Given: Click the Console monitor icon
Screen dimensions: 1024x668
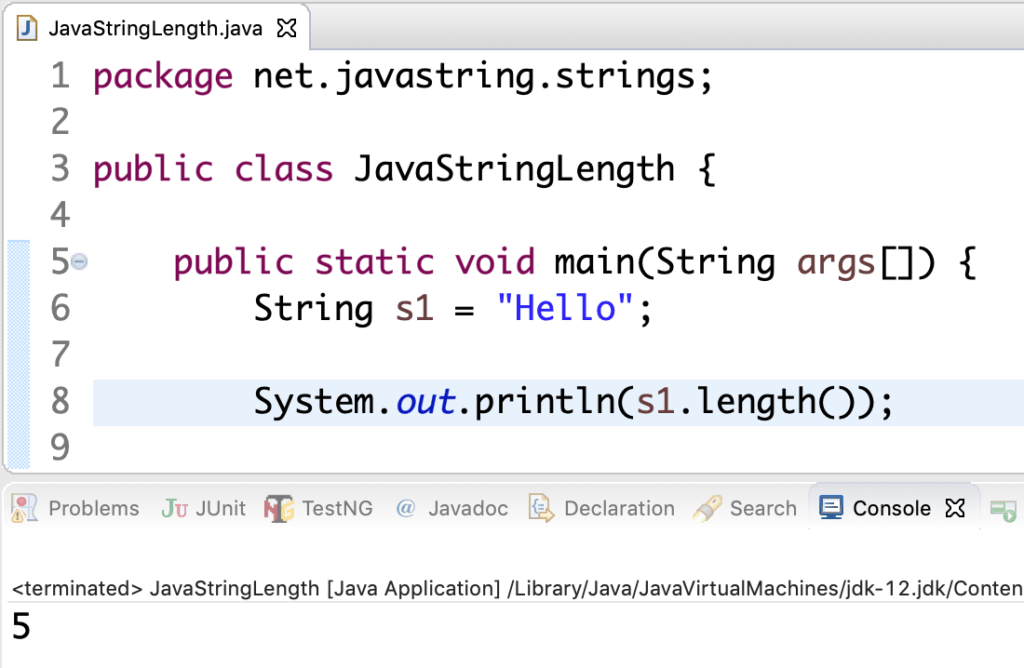Looking at the screenshot, I should coord(830,507).
